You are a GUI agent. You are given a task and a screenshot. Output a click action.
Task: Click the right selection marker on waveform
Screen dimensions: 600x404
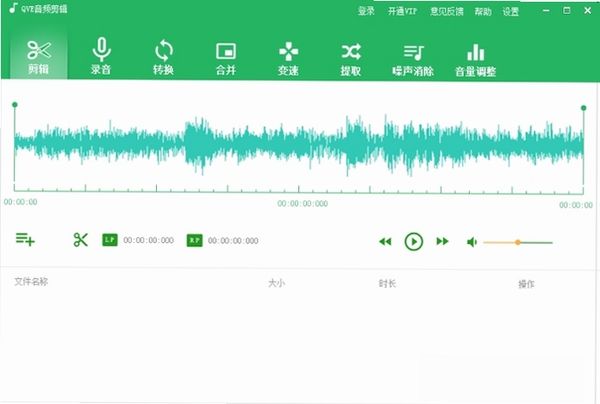click(584, 108)
